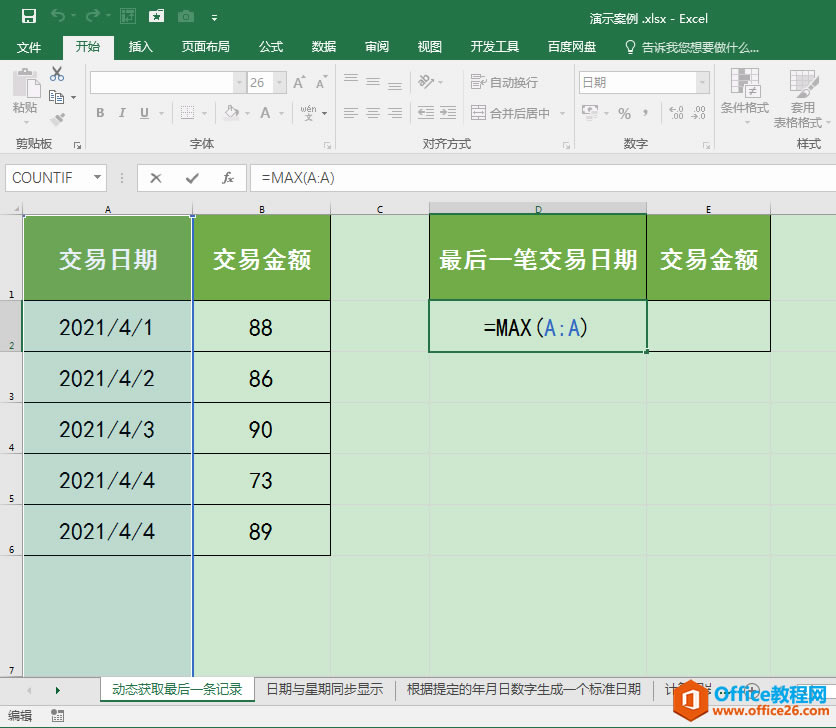The width and height of the screenshot is (836, 728).
Task: Click the Copy icon in clipboard group
Action: [x=56, y=97]
